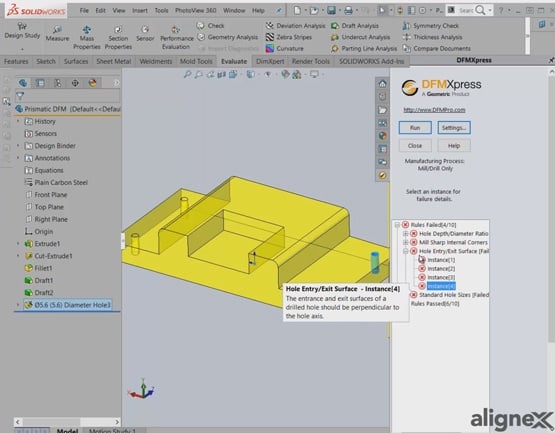Image resolution: width=555 pixels, height=433 pixels.
Task: Open DFMXpress Settings
Action: (454, 128)
